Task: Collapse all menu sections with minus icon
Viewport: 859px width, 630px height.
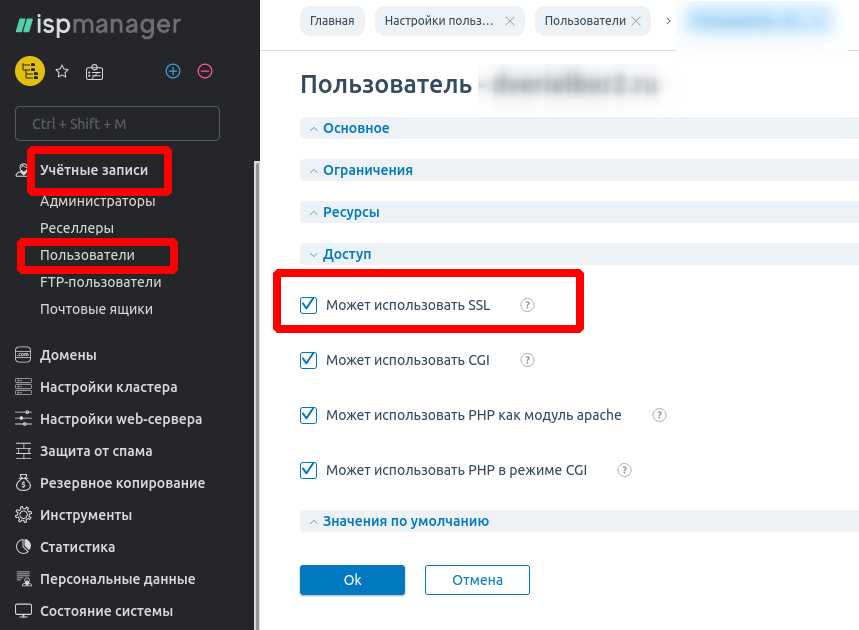Action: pos(205,71)
